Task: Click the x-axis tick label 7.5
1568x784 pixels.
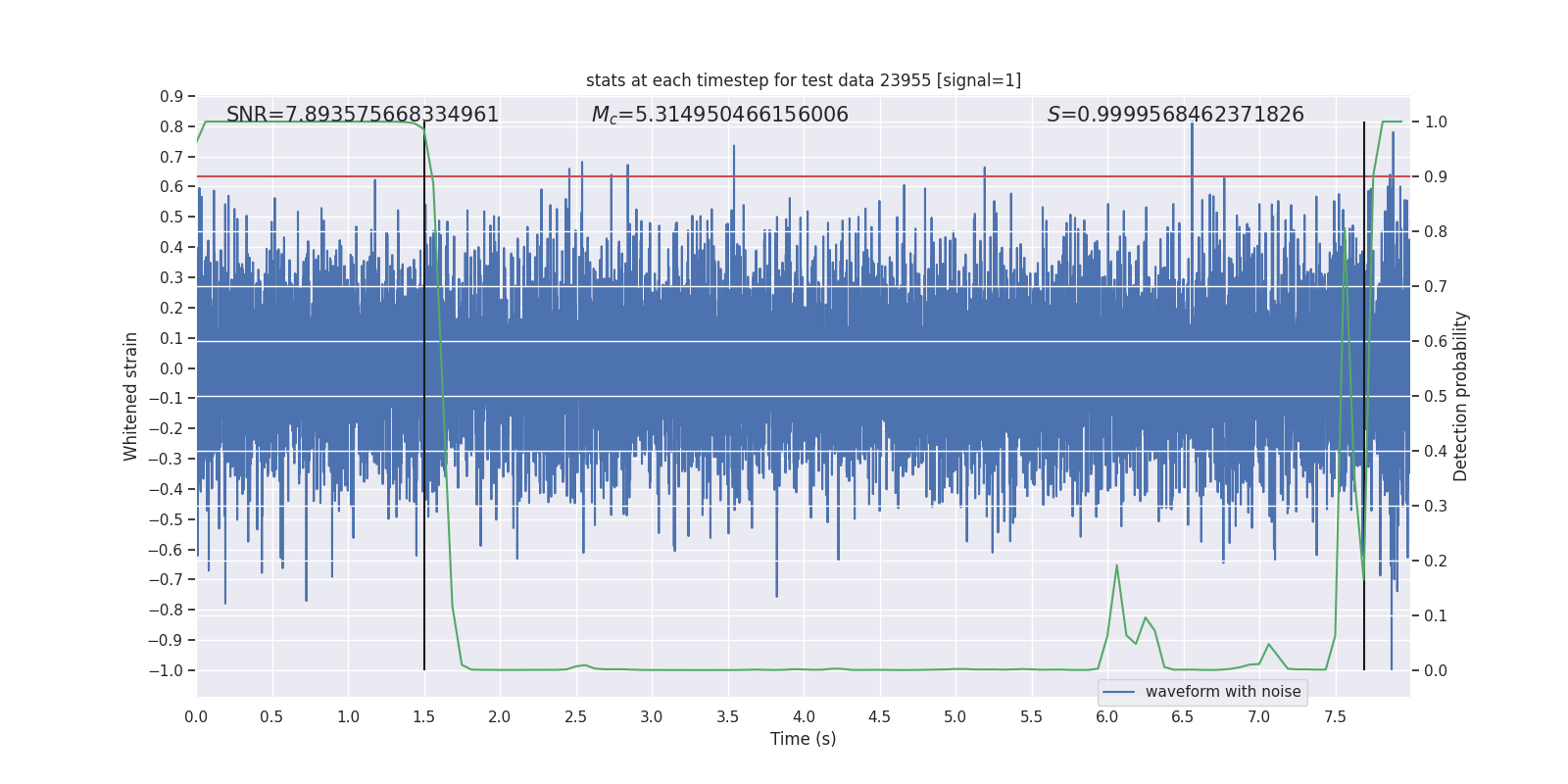Action: pos(1335,717)
